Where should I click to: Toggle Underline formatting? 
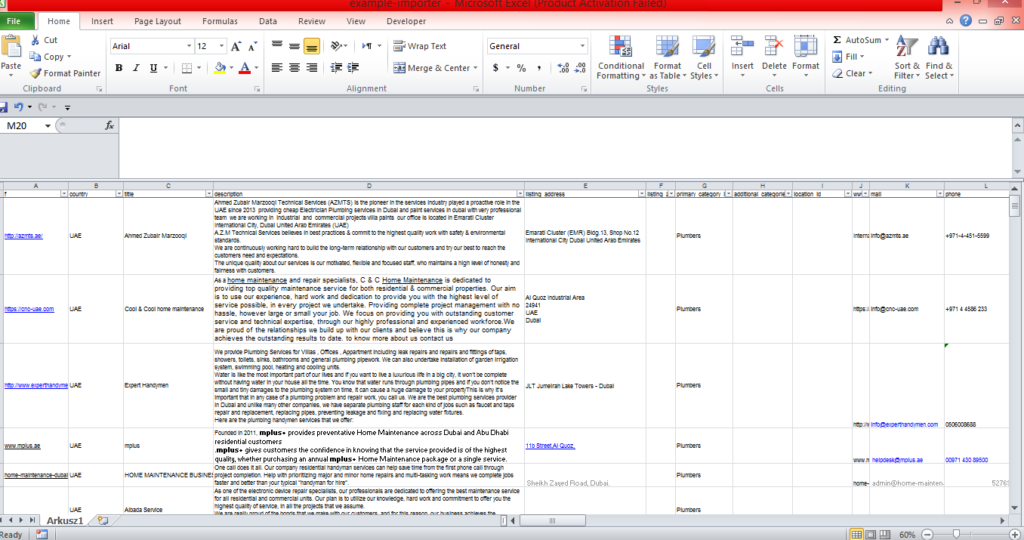[153, 68]
